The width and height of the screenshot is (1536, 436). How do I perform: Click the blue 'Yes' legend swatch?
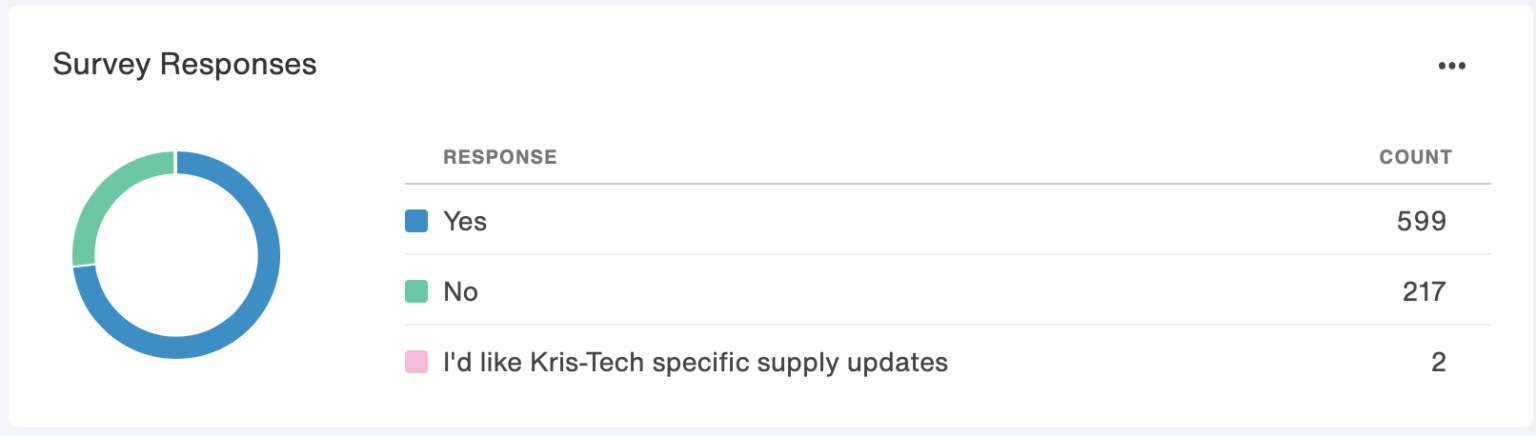click(x=416, y=221)
